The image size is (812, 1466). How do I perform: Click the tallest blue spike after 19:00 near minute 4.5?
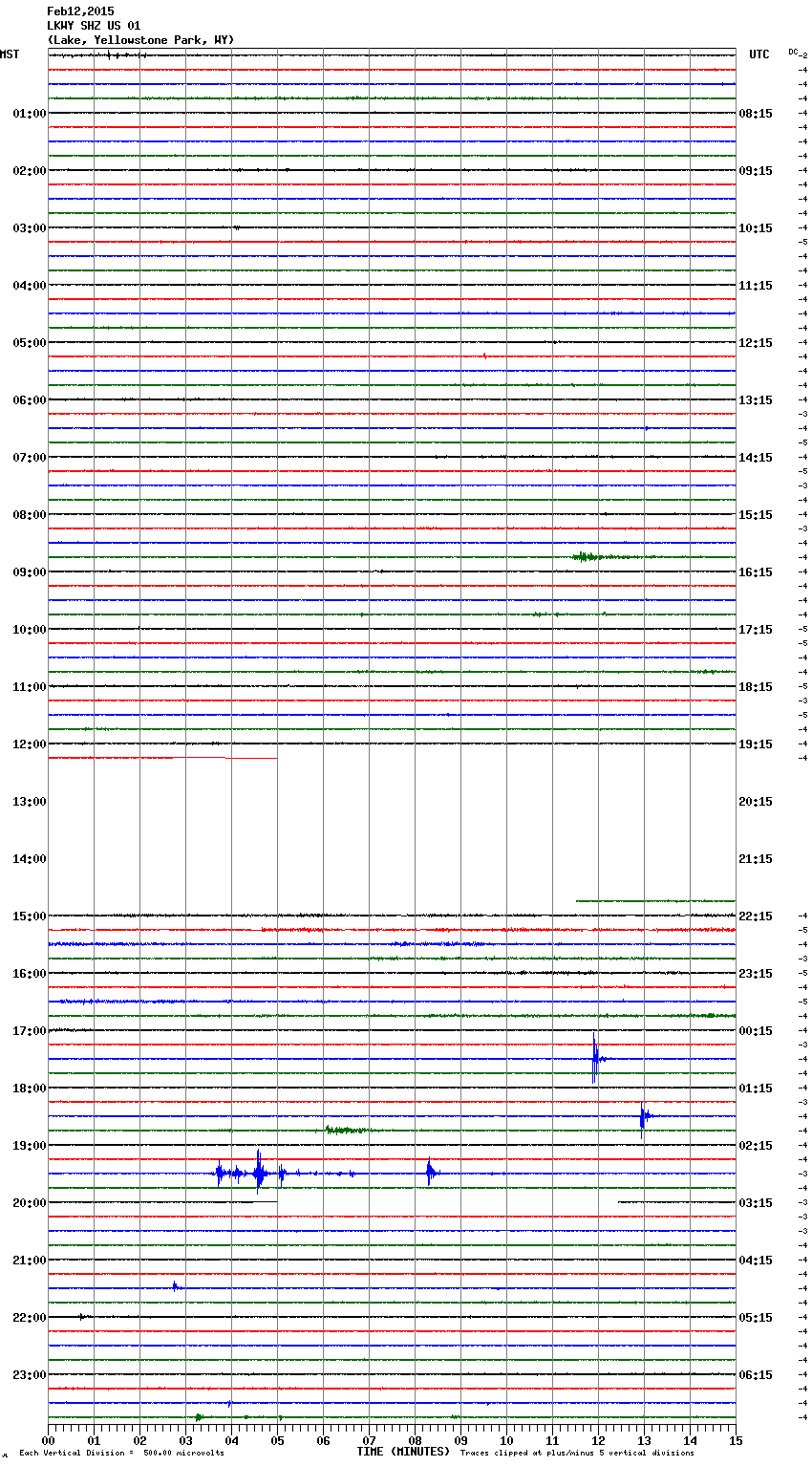258,1173
